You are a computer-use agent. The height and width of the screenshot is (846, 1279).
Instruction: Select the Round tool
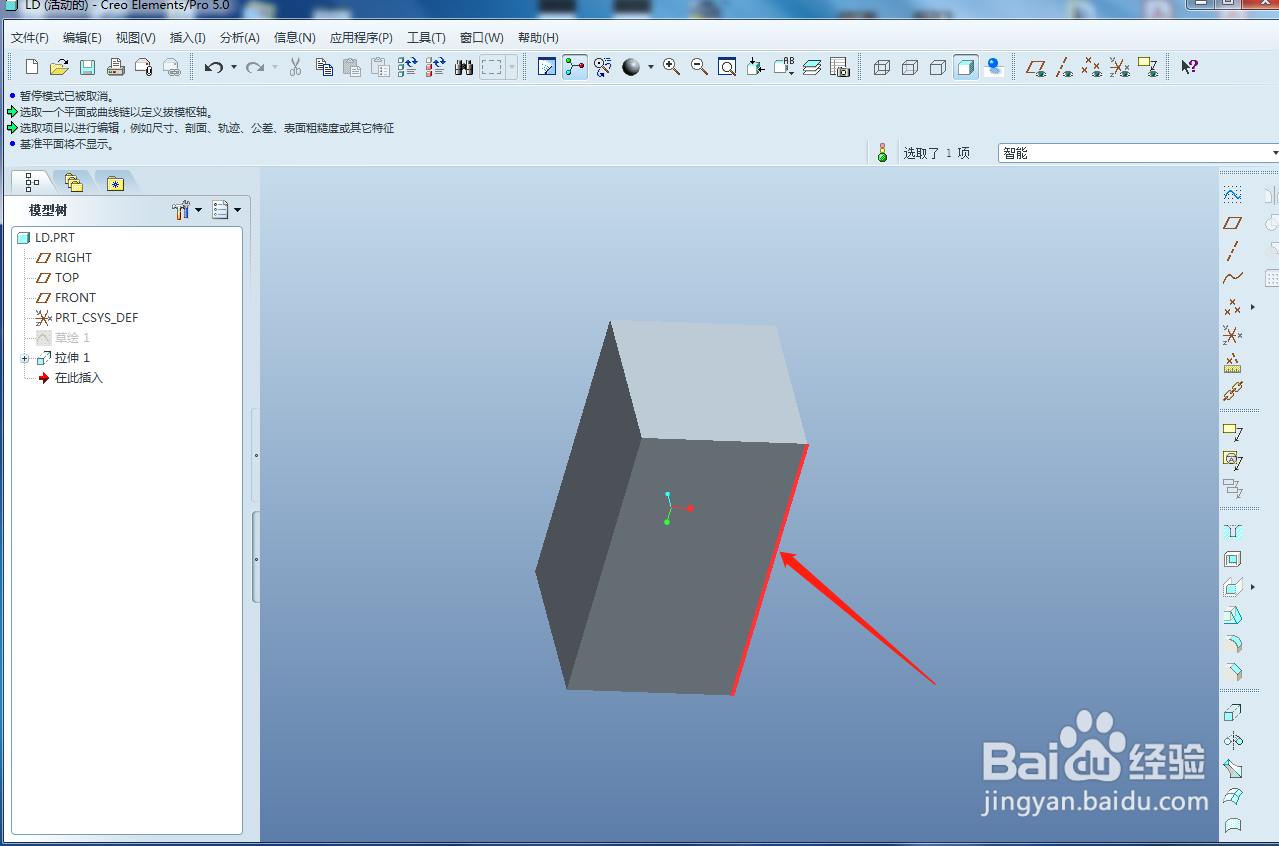pos(1233,643)
